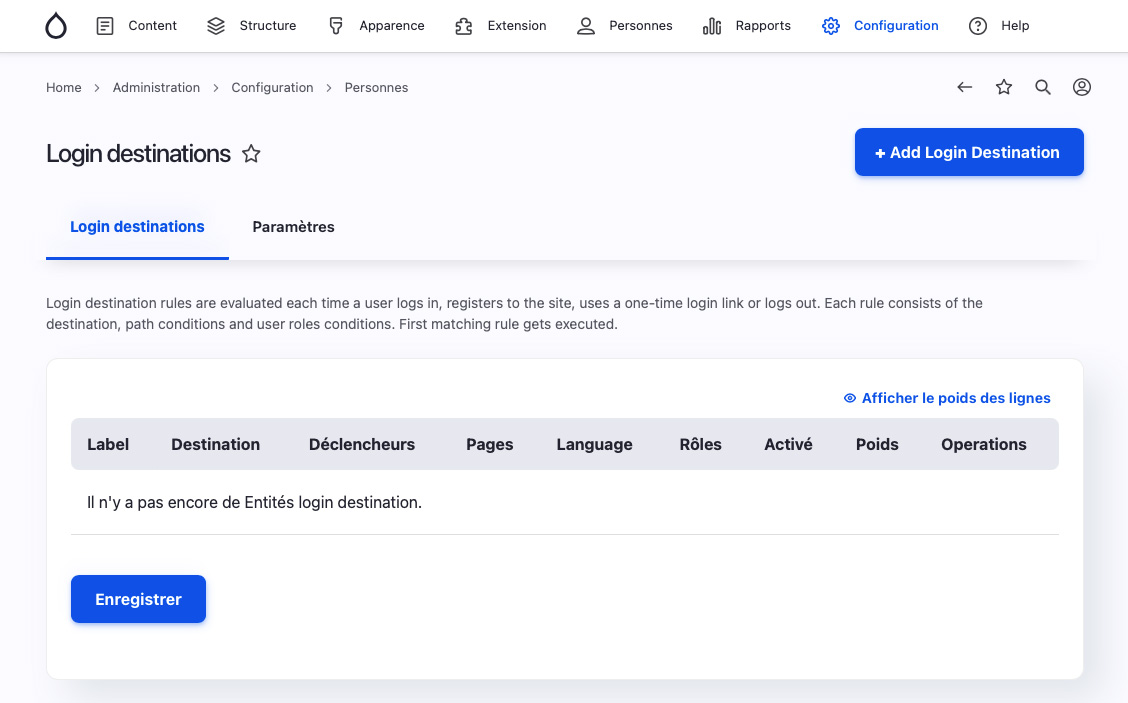Open Help via the question mark icon
Image resolution: width=1128 pixels, height=703 pixels.
click(977, 26)
